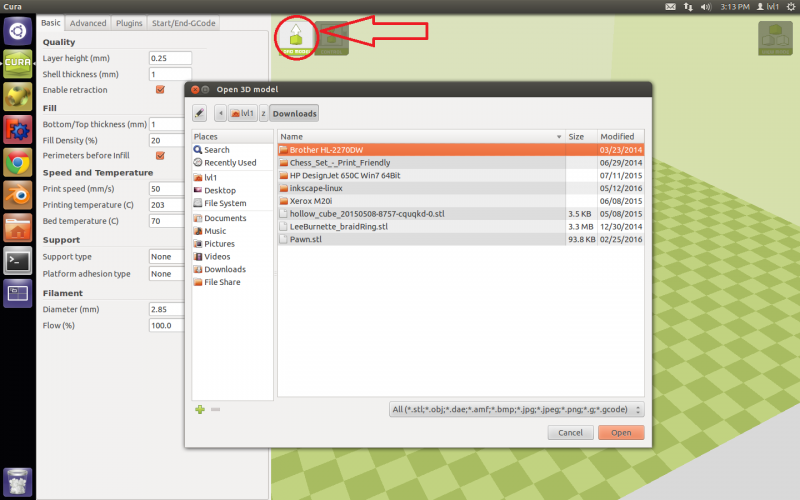Toggle the Enable retraction checkbox
The height and width of the screenshot is (500, 800).
[x=160, y=90]
